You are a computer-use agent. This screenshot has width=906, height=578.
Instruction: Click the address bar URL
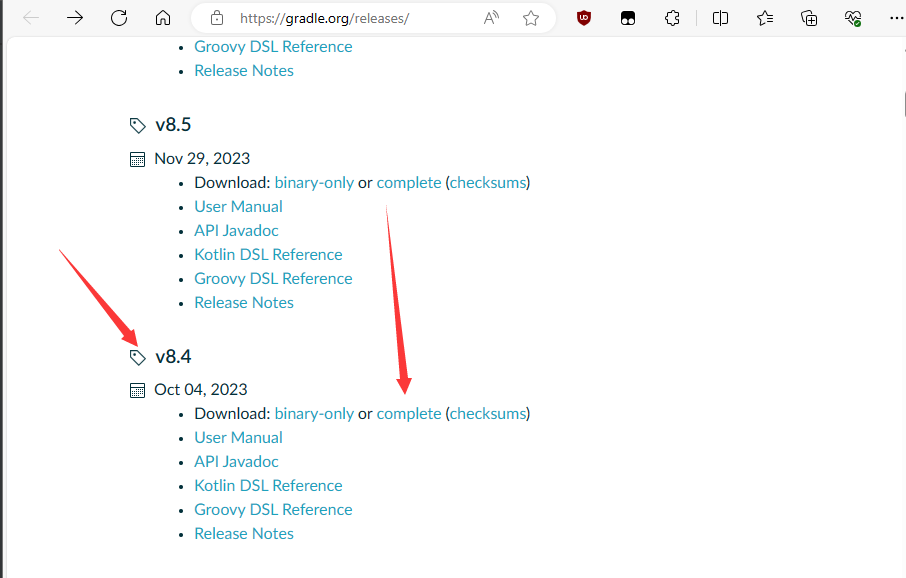[324, 18]
